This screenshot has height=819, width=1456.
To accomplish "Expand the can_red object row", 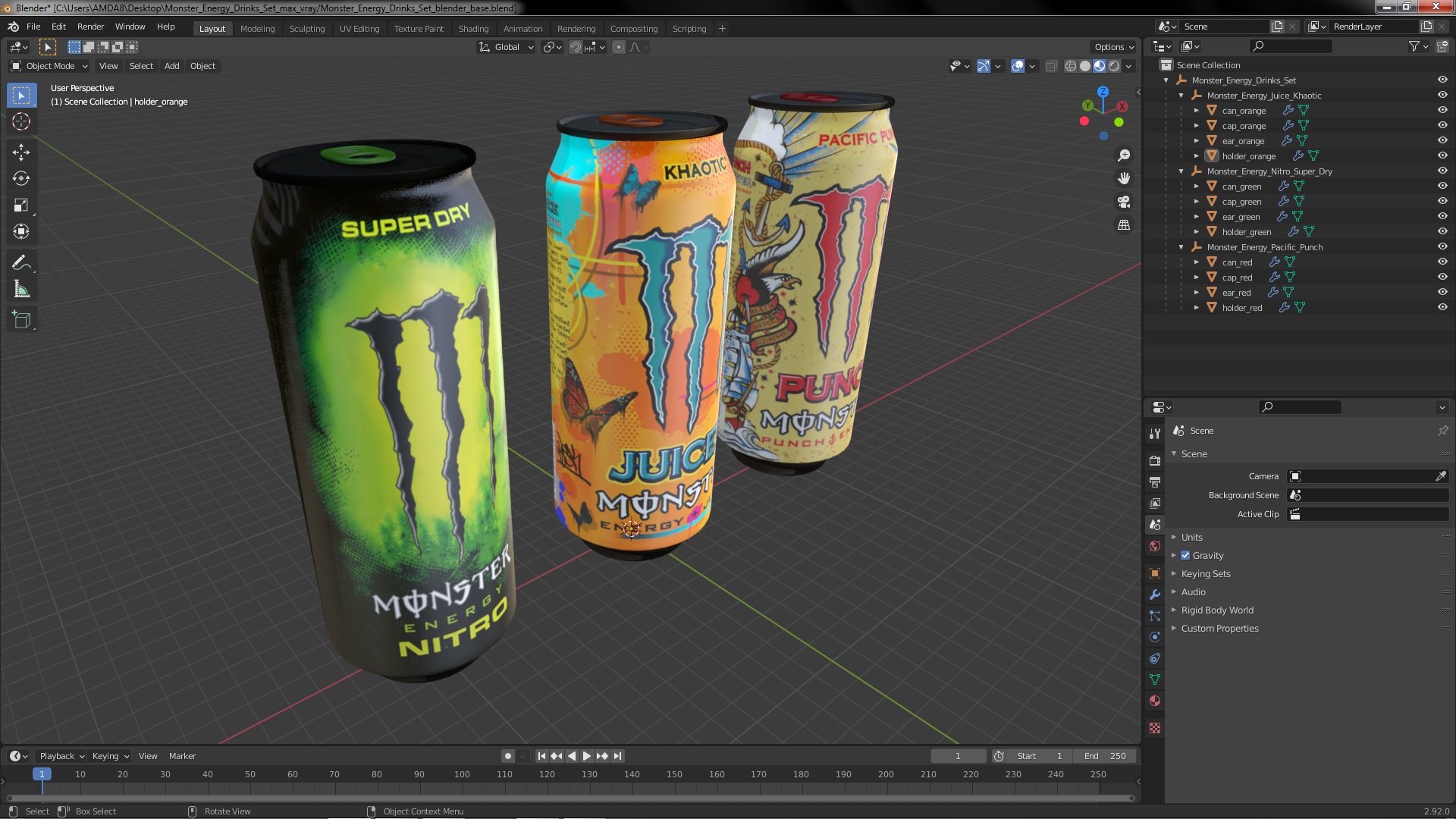I will tap(1197, 262).
